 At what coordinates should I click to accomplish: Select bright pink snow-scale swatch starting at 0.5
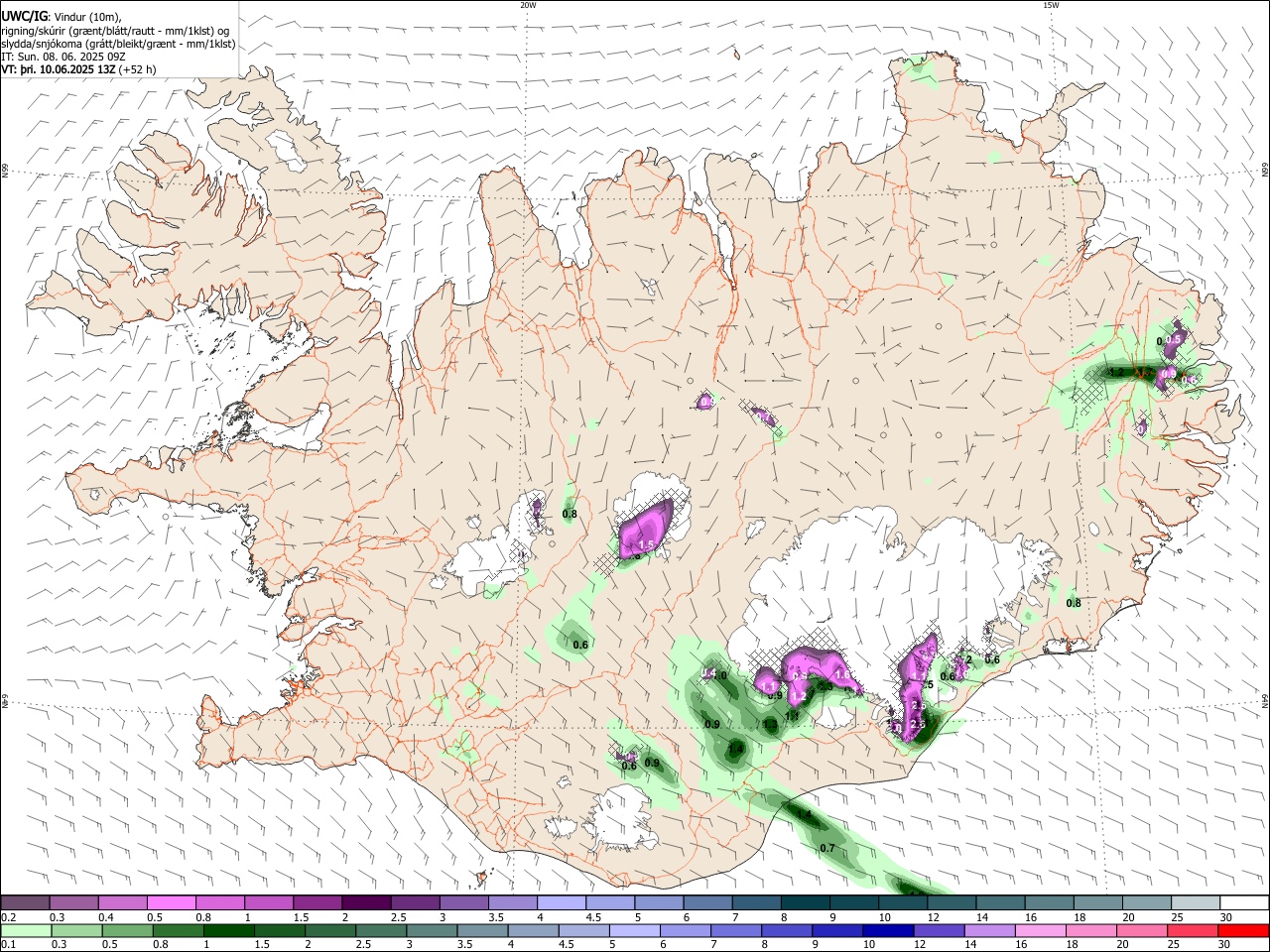click(x=172, y=902)
